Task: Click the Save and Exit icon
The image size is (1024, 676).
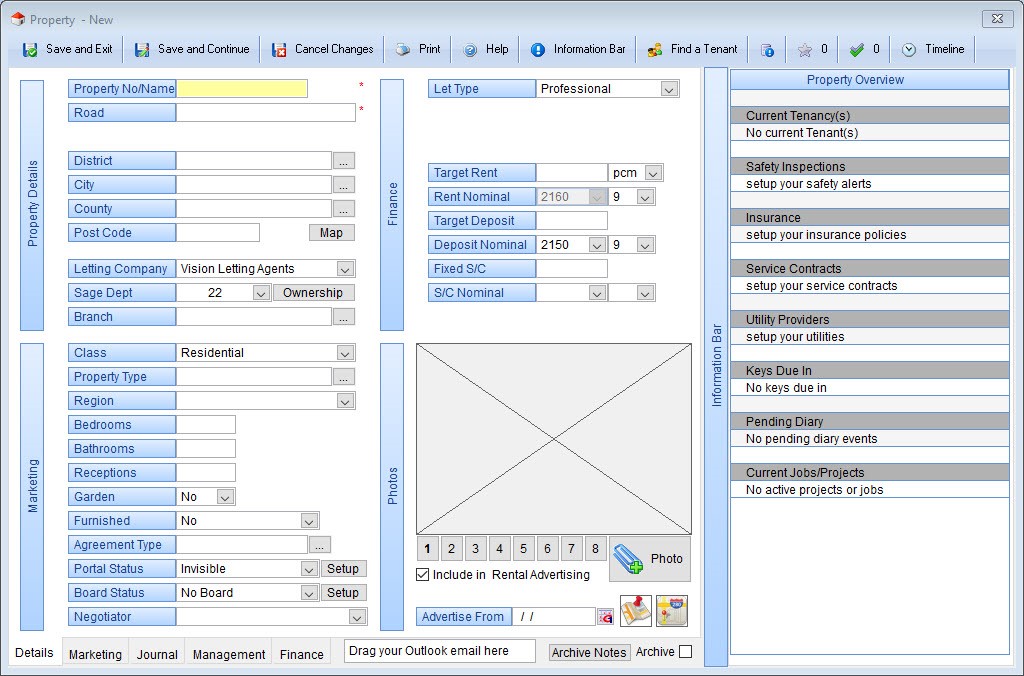Action: coord(30,50)
